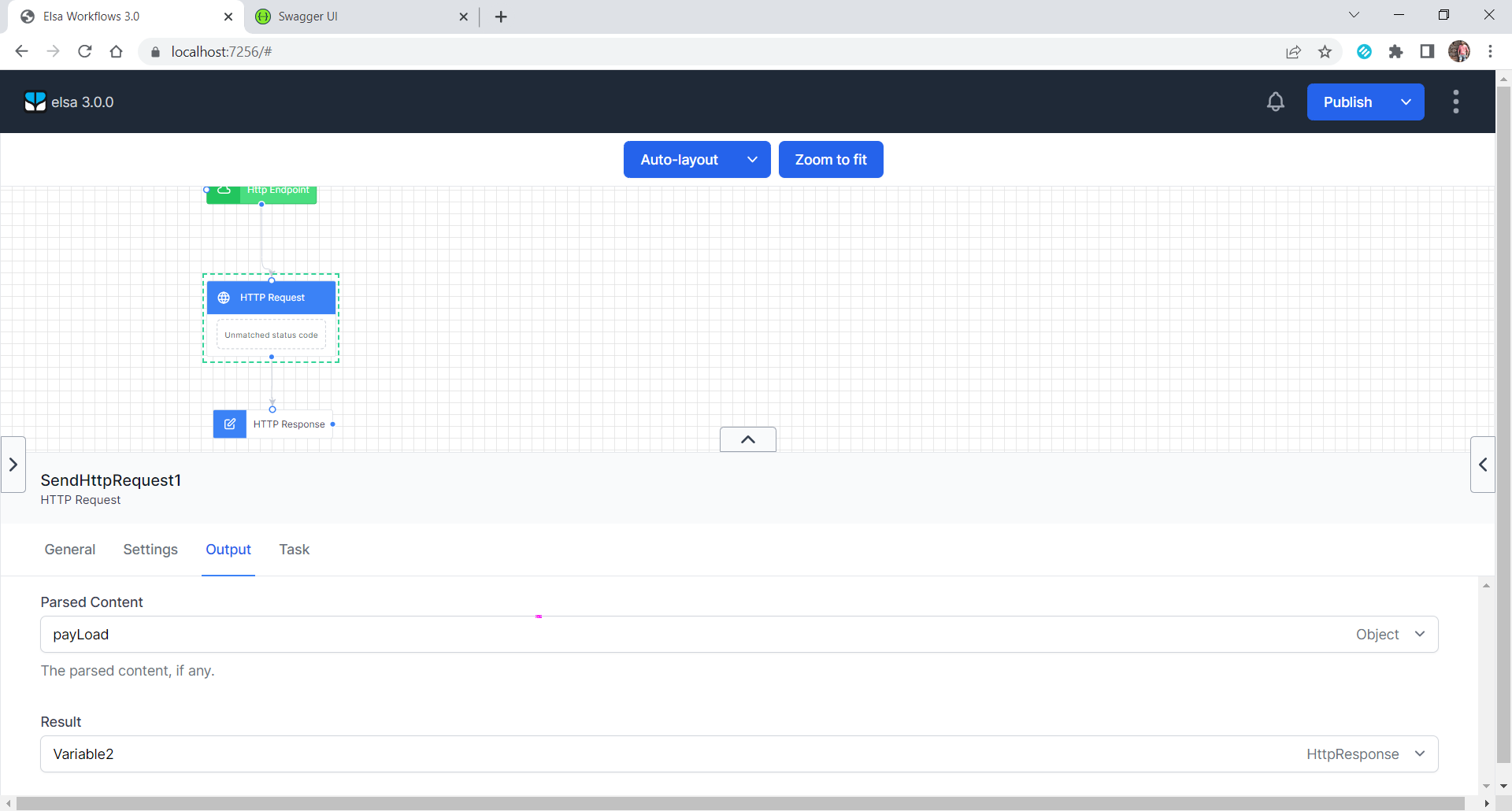Open the vertical ellipsis menu in Elsa header
Image resolution: width=1512 pixels, height=811 pixels.
(x=1456, y=102)
